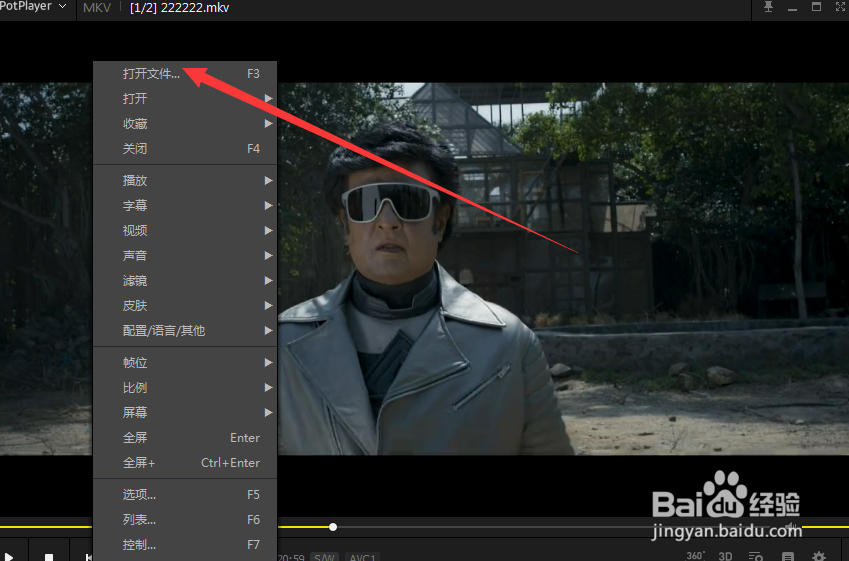849x561 pixels.
Task: Click the play button in control bar
Action: tap(8, 556)
